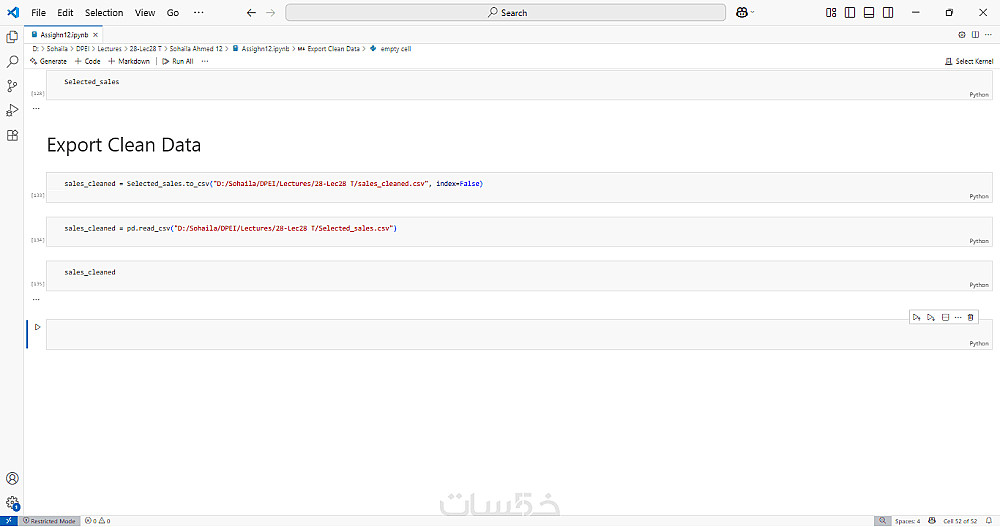Add a Markdown cell
This screenshot has height=527, width=1000.
coord(129,61)
